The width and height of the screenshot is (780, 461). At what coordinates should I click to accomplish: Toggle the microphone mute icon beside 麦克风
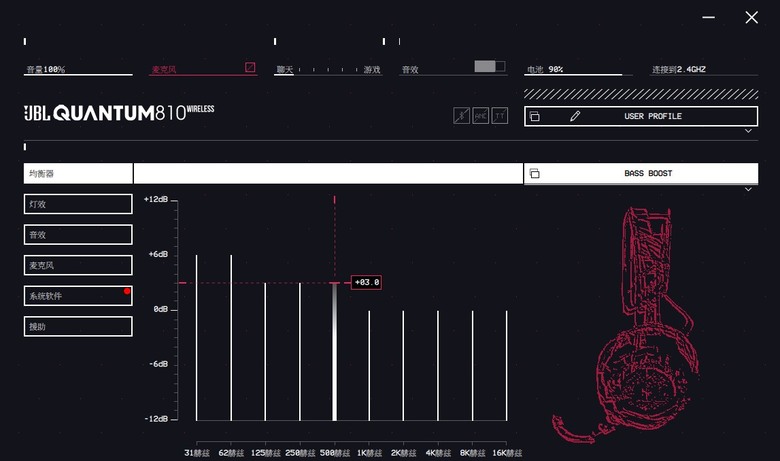tap(250, 67)
